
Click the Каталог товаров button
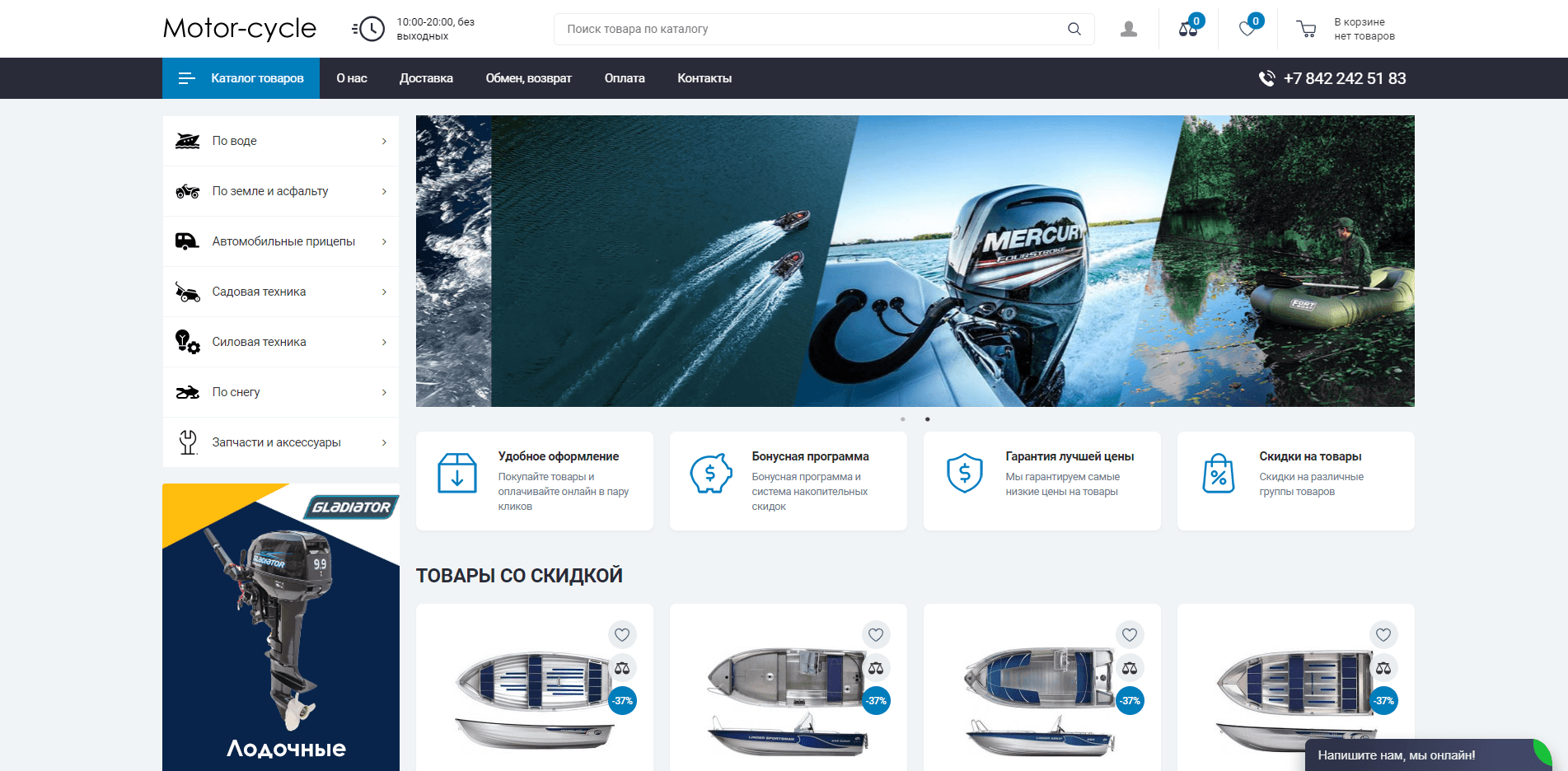click(x=241, y=78)
